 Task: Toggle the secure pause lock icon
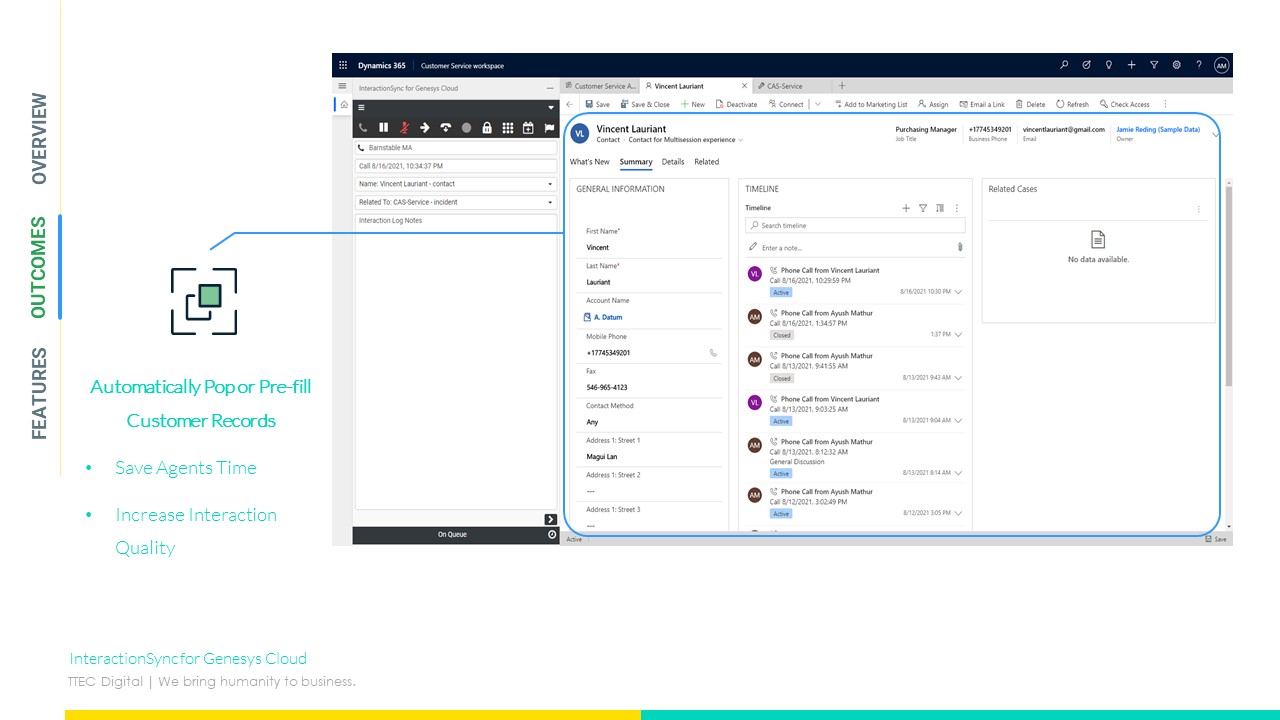pos(487,128)
